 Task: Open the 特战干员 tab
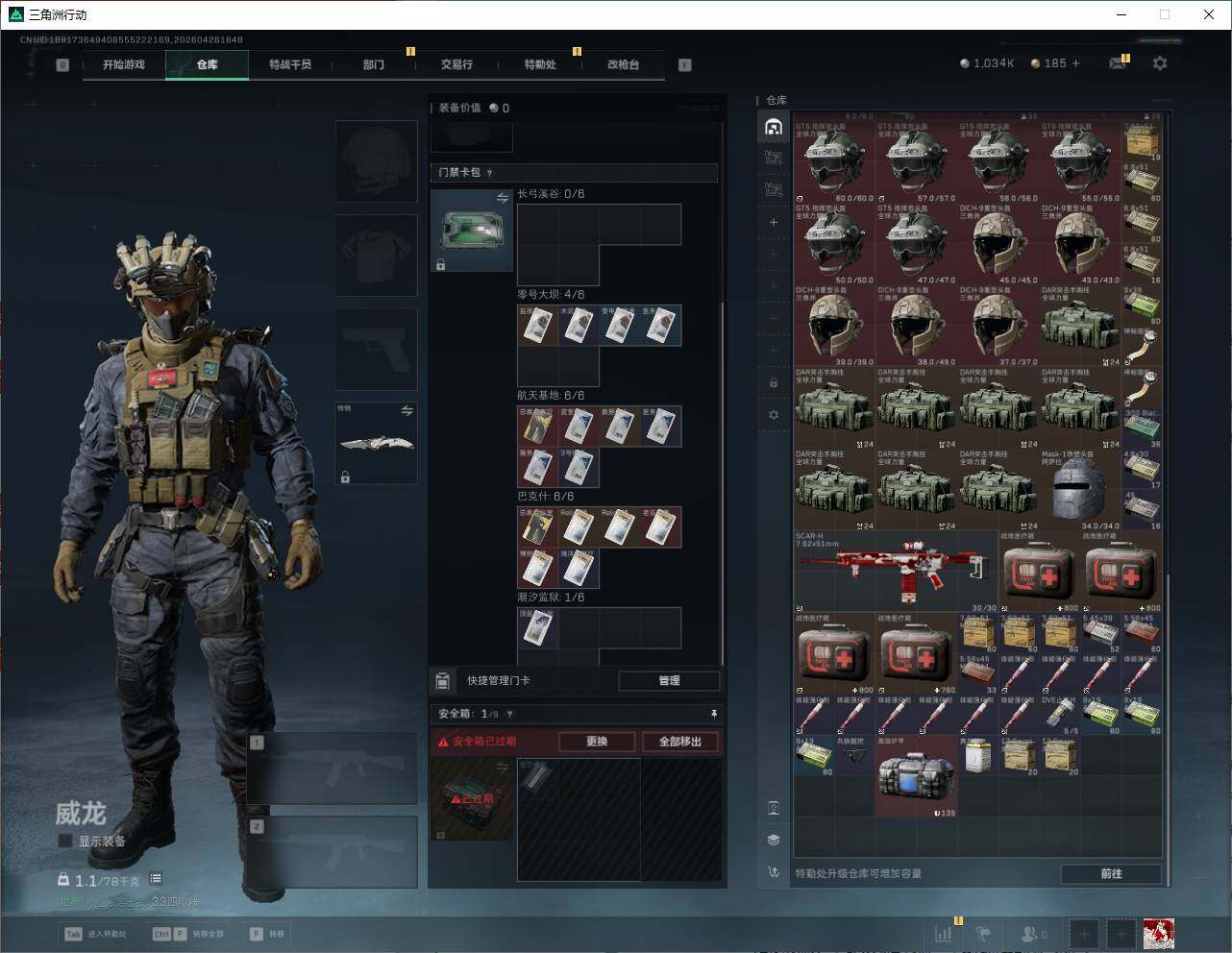pyautogui.click(x=290, y=64)
